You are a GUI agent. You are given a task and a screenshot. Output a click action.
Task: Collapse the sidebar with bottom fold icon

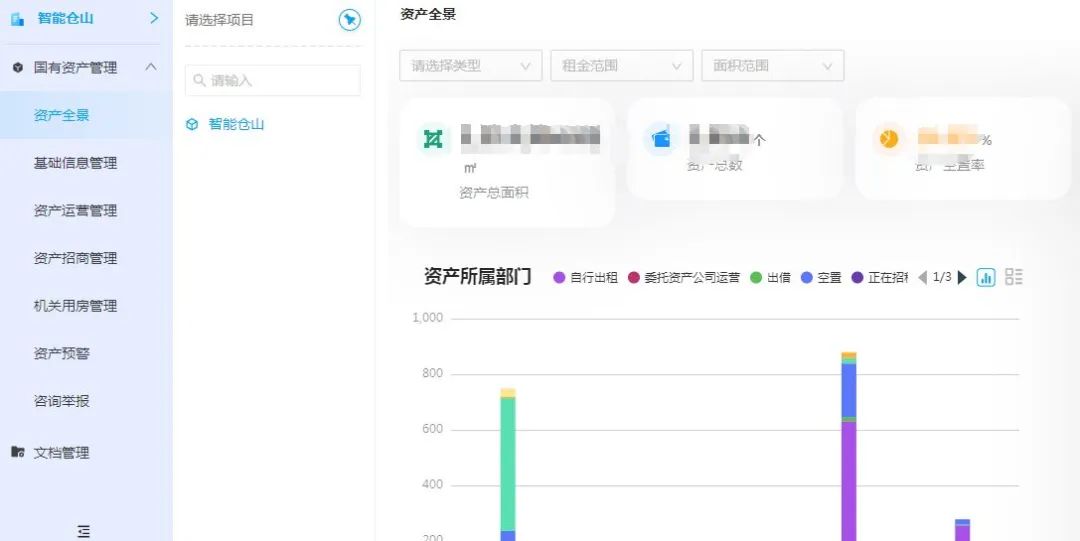pos(83,531)
